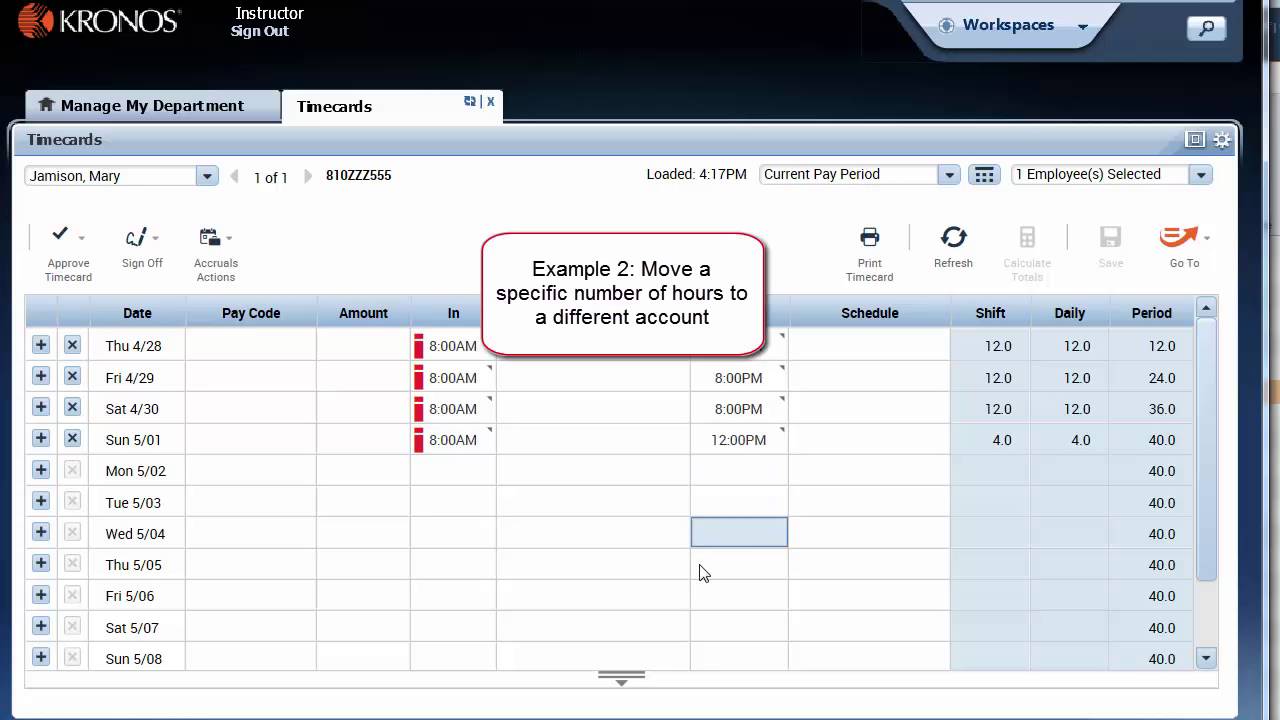Open the Current Pay Period dropdown

coord(950,175)
